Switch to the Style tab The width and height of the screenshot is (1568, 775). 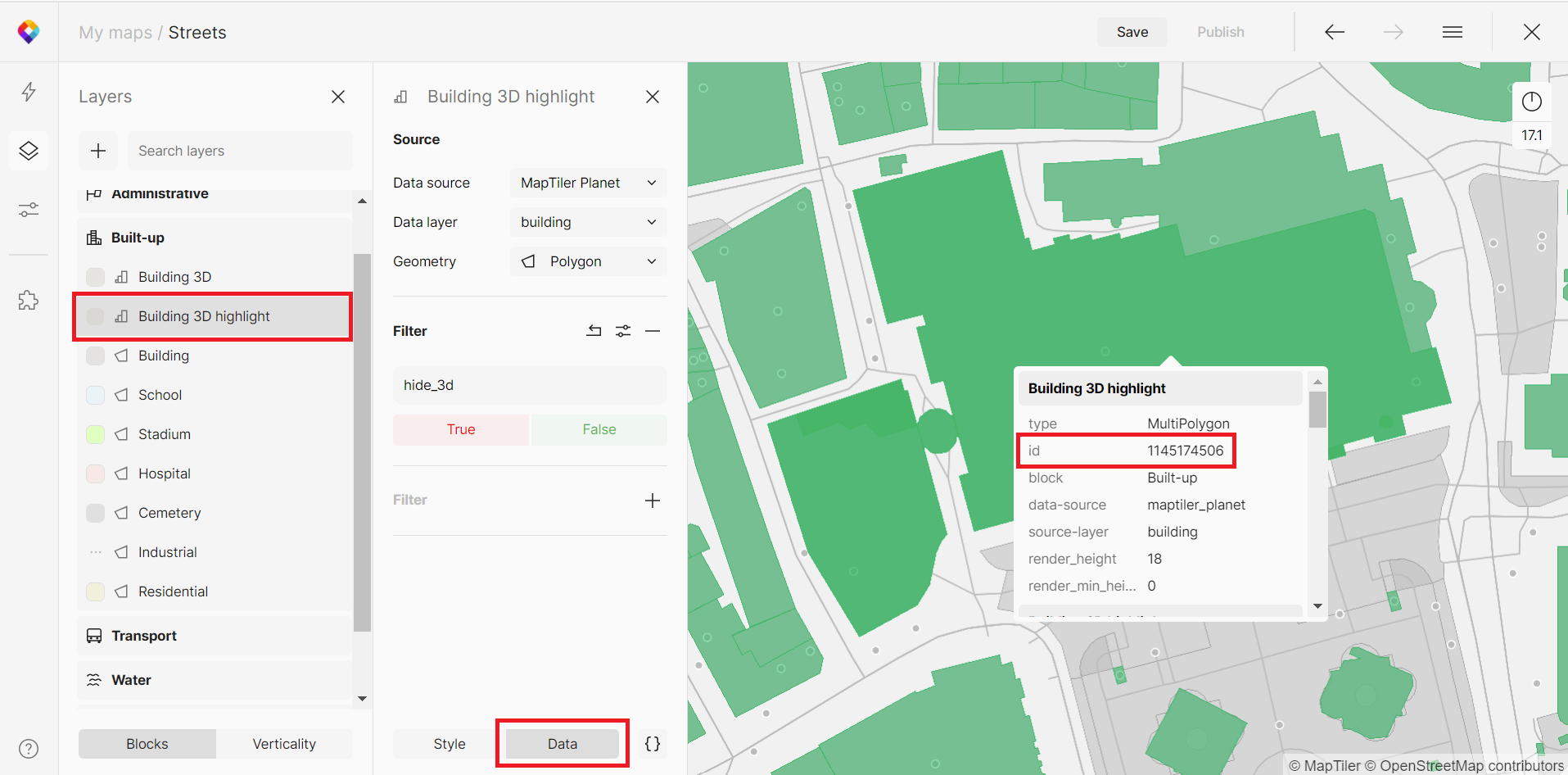(x=450, y=744)
